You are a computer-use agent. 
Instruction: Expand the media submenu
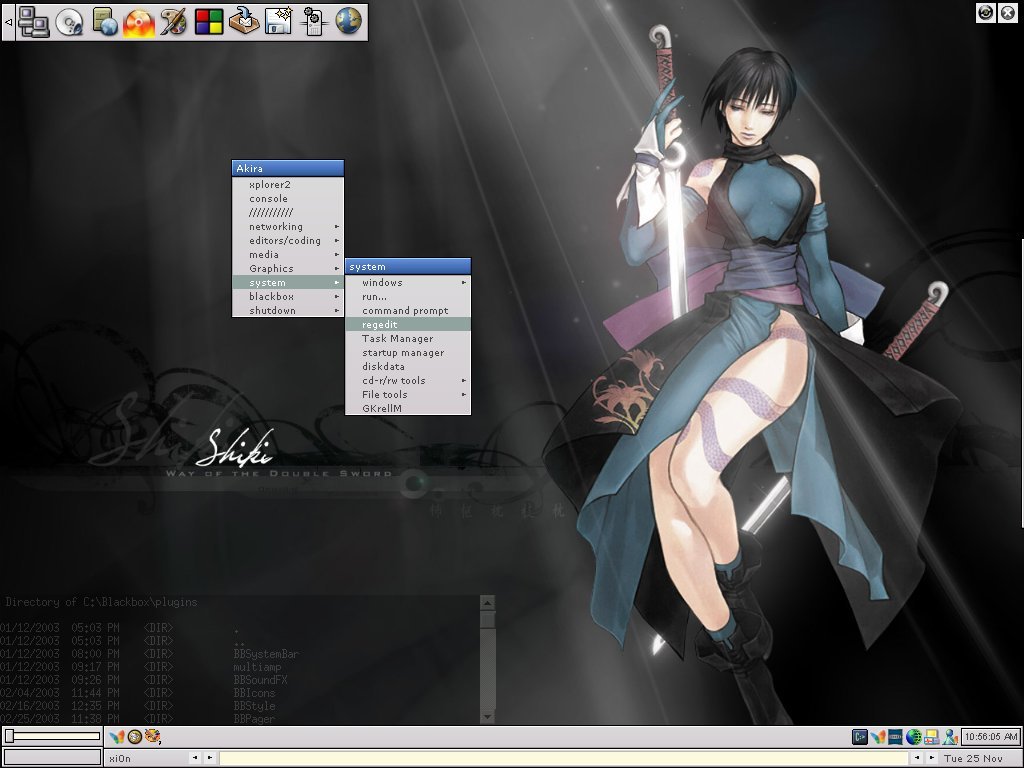pos(288,255)
